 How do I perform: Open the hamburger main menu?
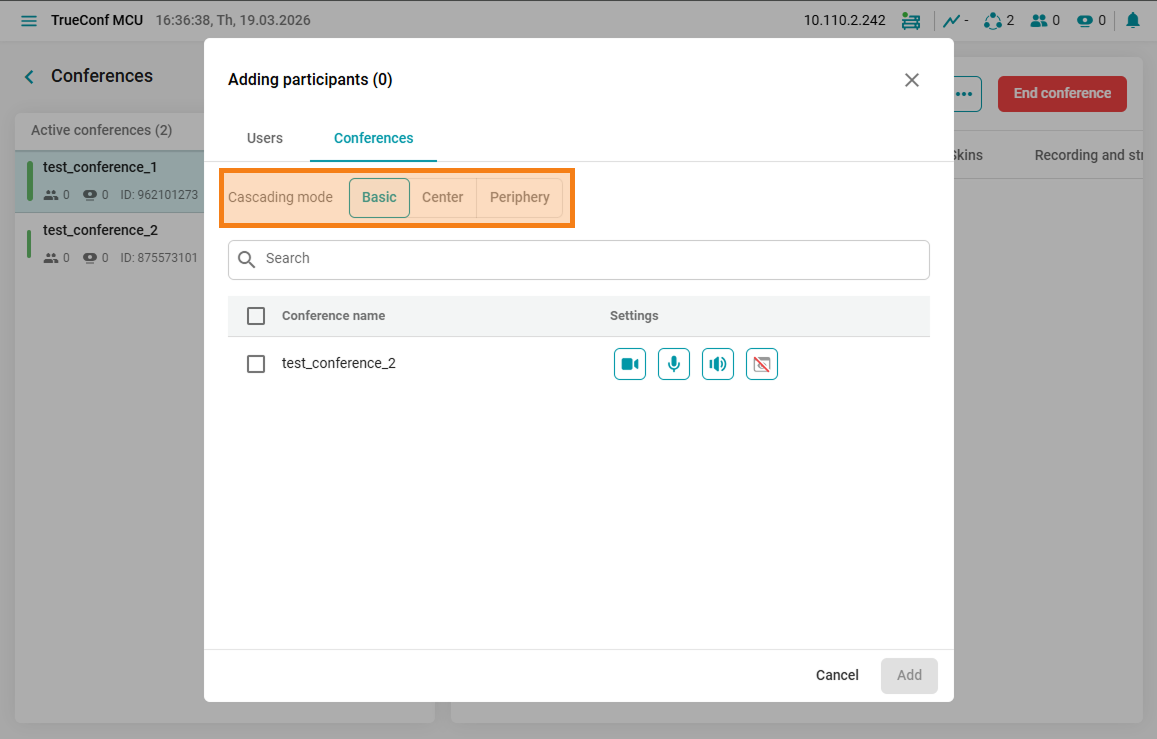[x=29, y=21]
